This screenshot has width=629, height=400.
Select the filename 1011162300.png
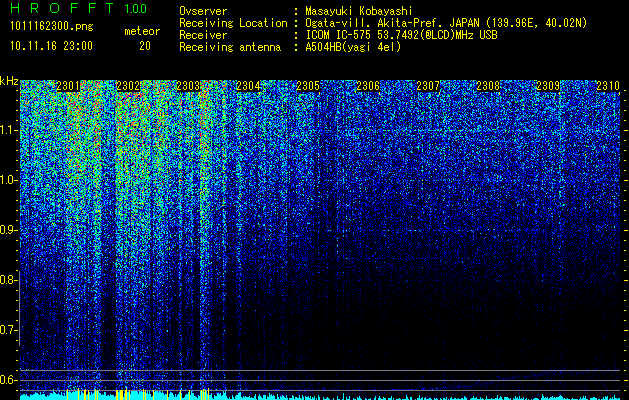pyautogui.click(x=52, y=27)
